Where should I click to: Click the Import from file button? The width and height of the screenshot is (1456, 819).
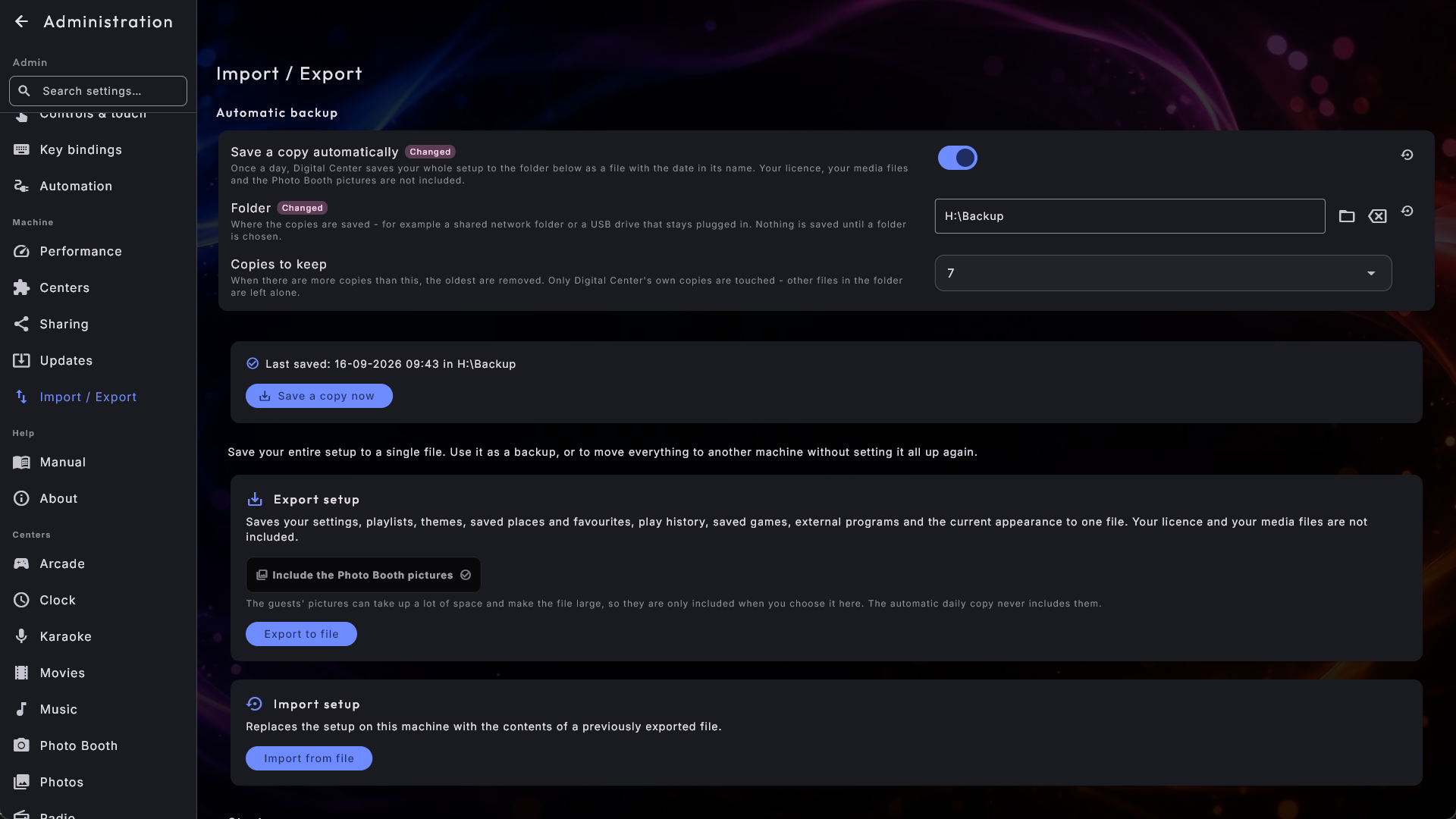point(309,758)
